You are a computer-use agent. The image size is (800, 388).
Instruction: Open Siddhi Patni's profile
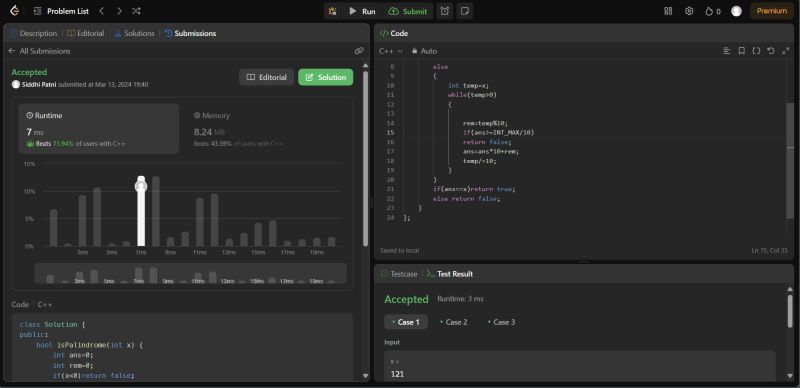[39, 84]
